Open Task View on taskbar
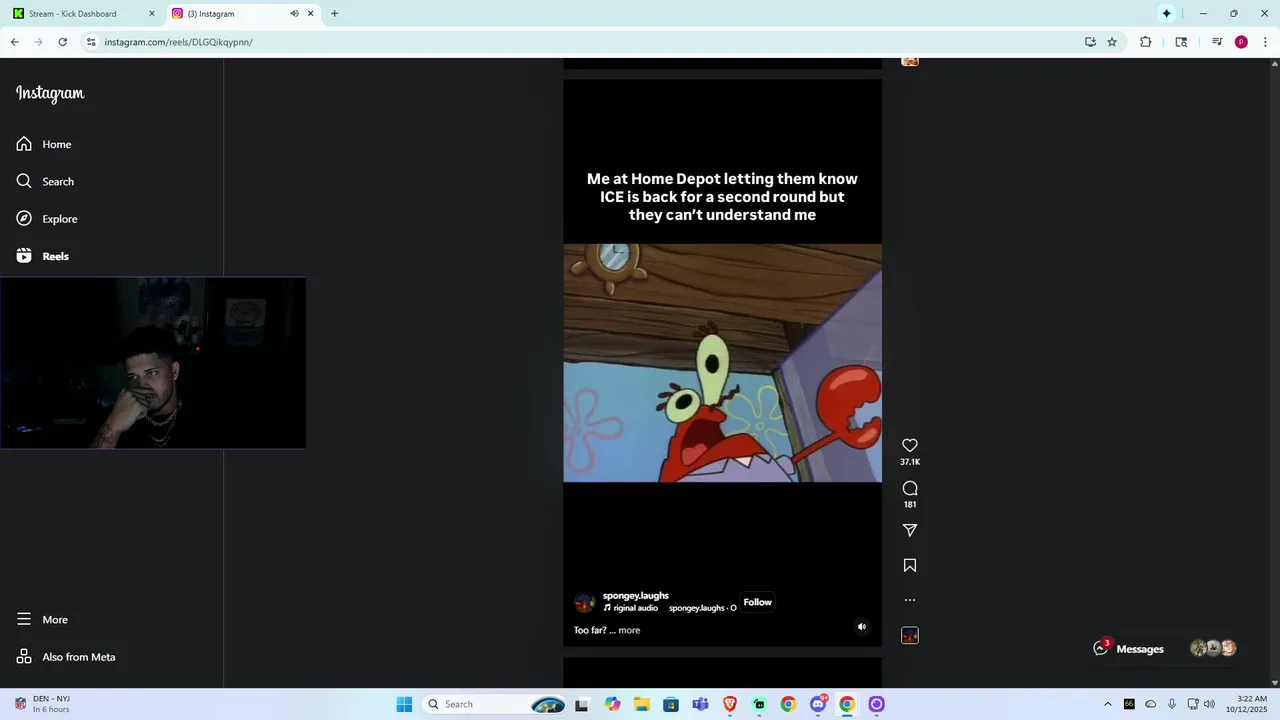This screenshot has height=720, width=1280. pyautogui.click(x=582, y=704)
